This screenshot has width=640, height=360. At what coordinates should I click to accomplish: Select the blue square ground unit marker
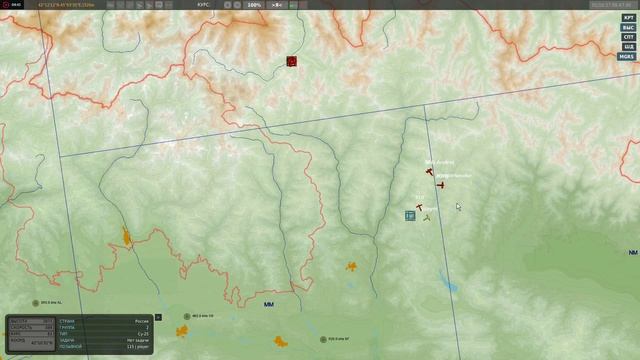coord(410,216)
